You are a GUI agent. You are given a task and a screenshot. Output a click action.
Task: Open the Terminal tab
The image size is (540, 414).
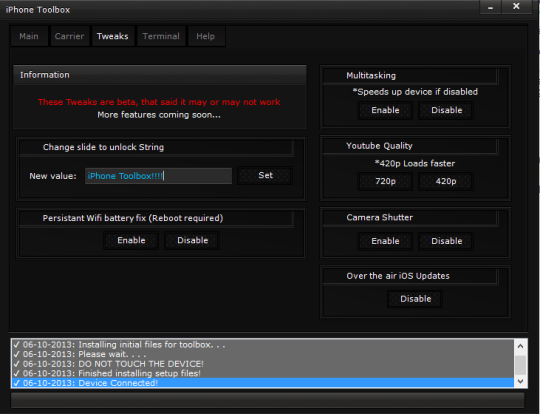pos(161,36)
